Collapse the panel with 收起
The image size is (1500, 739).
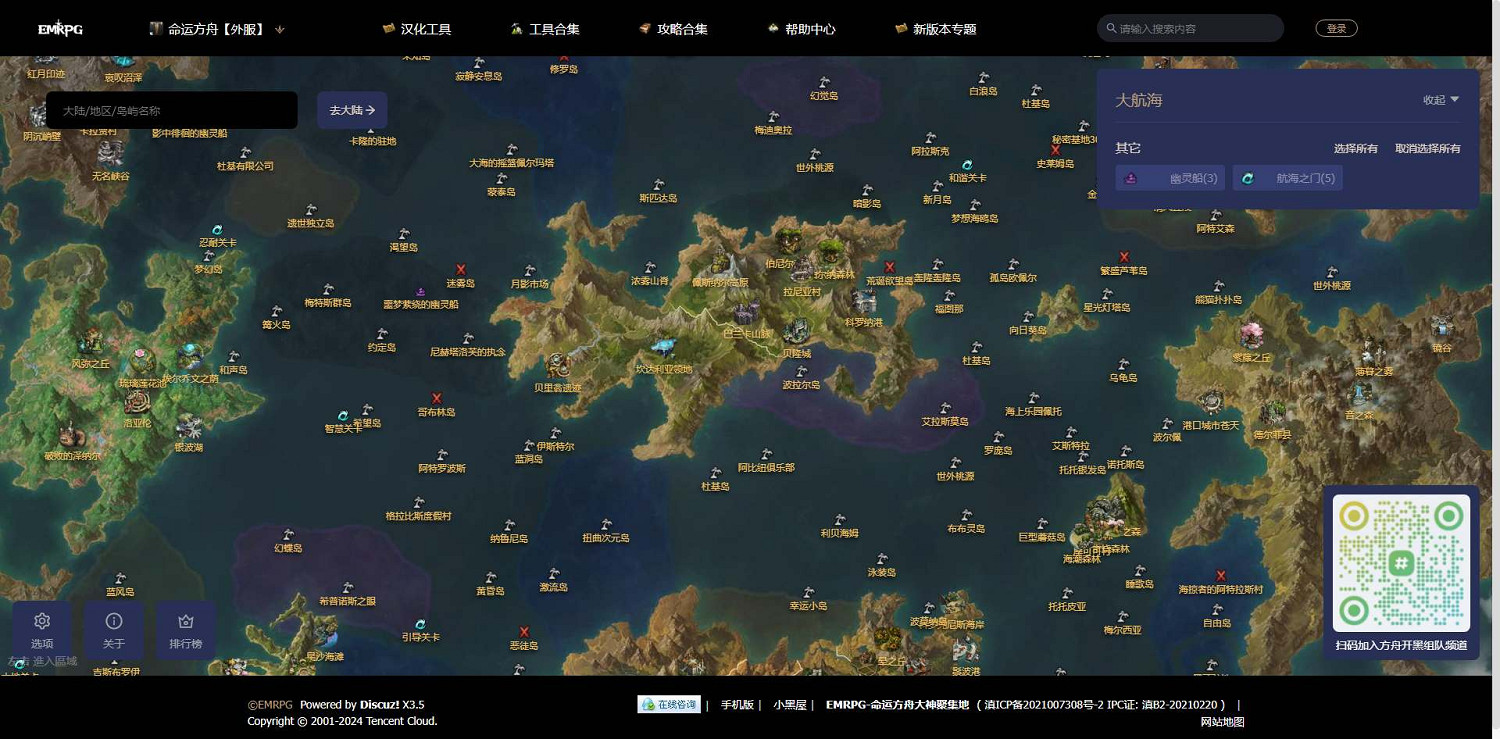pos(1441,100)
